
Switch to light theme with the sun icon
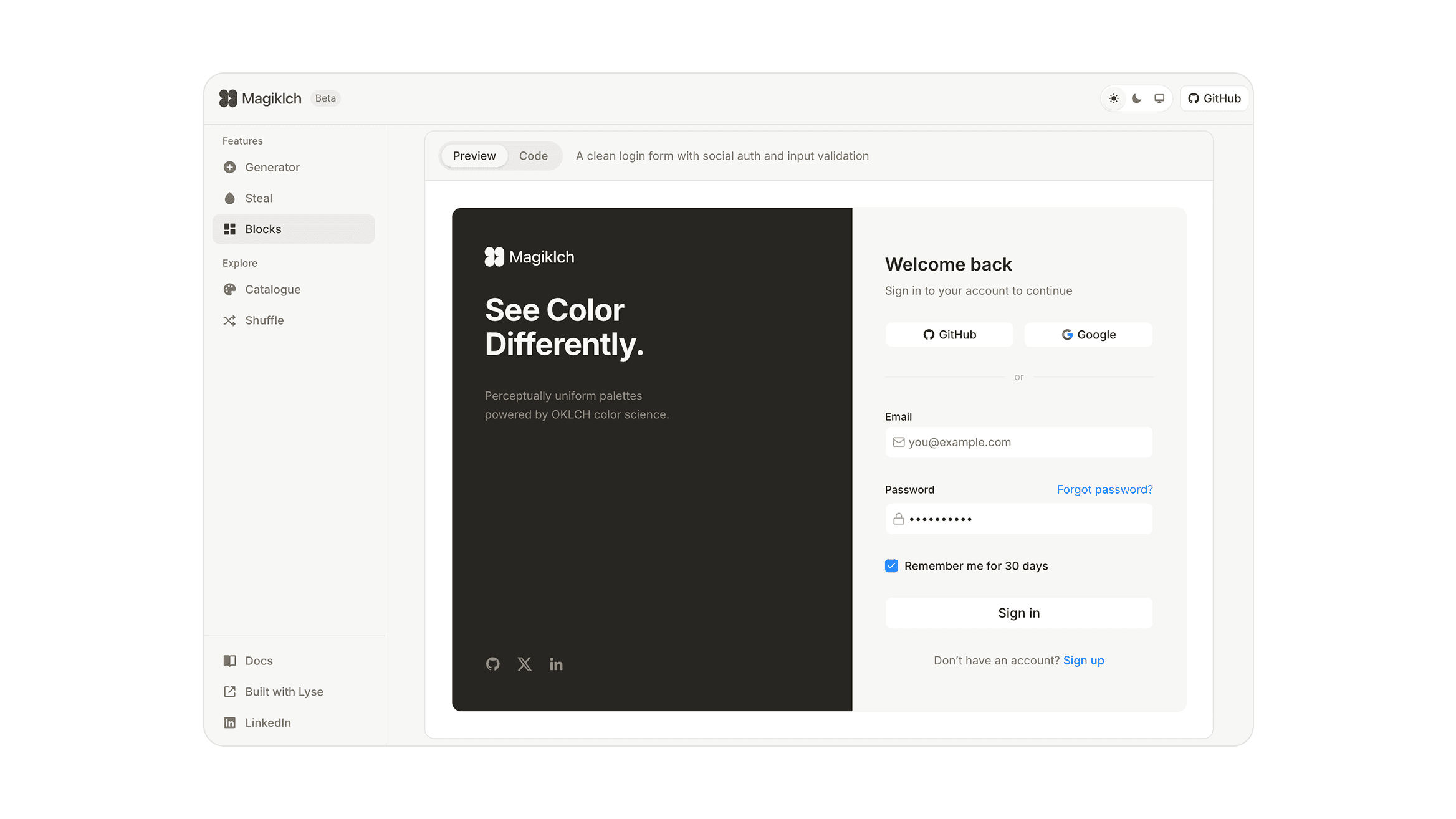pyautogui.click(x=1114, y=98)
